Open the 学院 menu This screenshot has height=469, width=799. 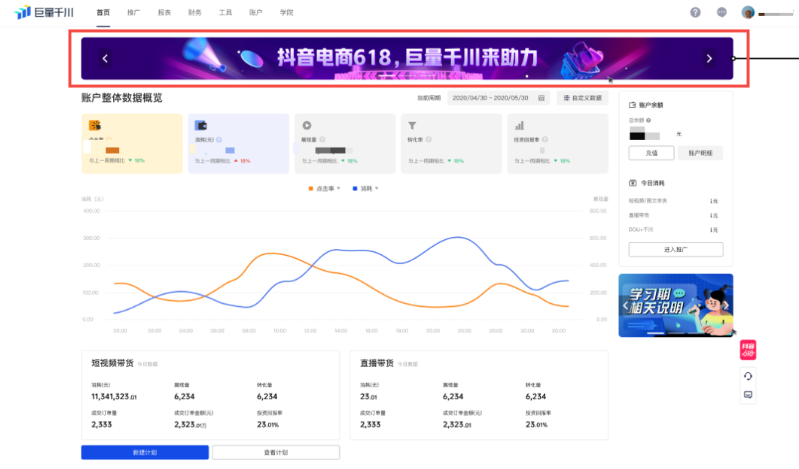pos(286,13)
